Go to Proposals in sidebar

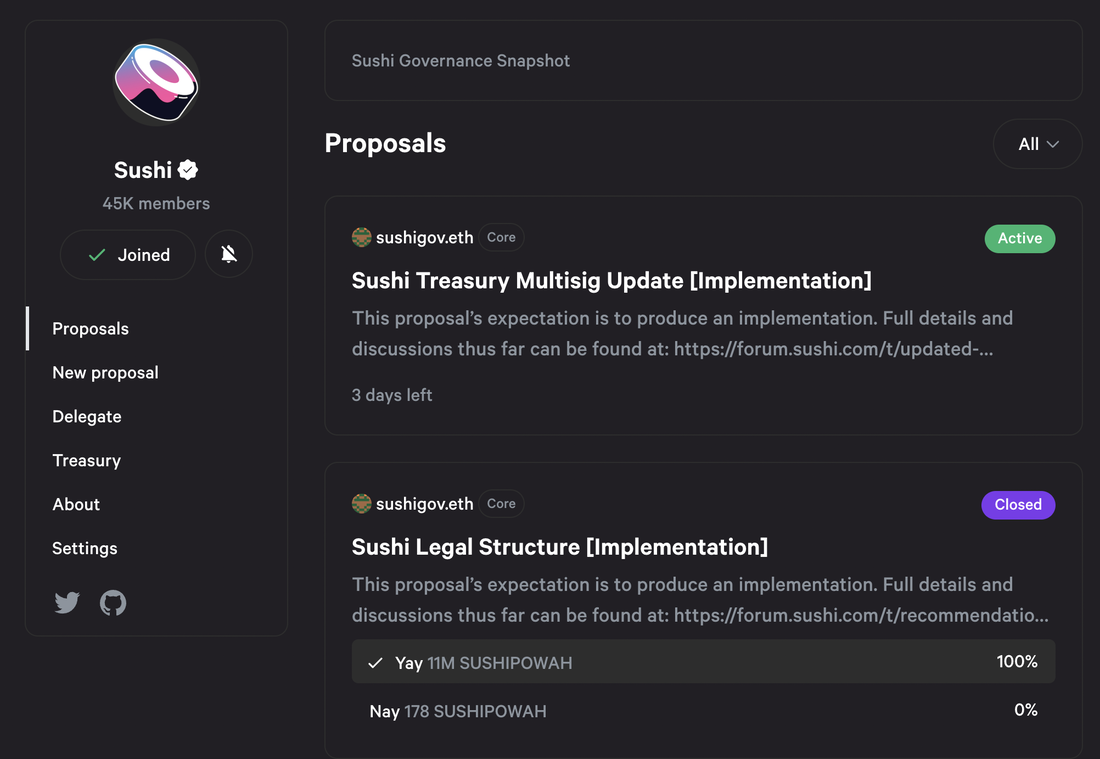coord(90,329)
